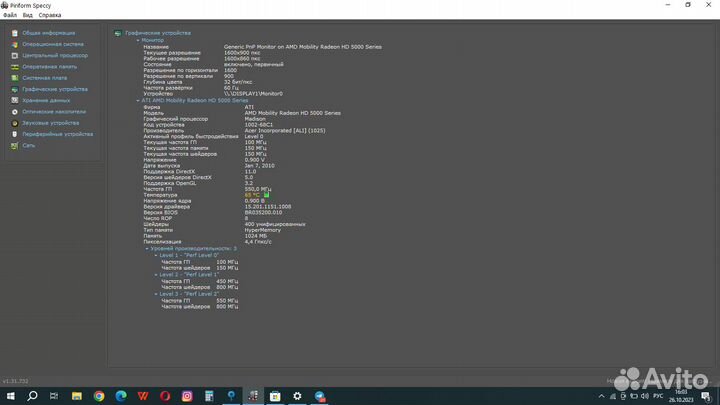Collapse Уровней производительности: 3 node
Image resolution: width=720 pixels, height=405 pixels.
tap(147, 248)
